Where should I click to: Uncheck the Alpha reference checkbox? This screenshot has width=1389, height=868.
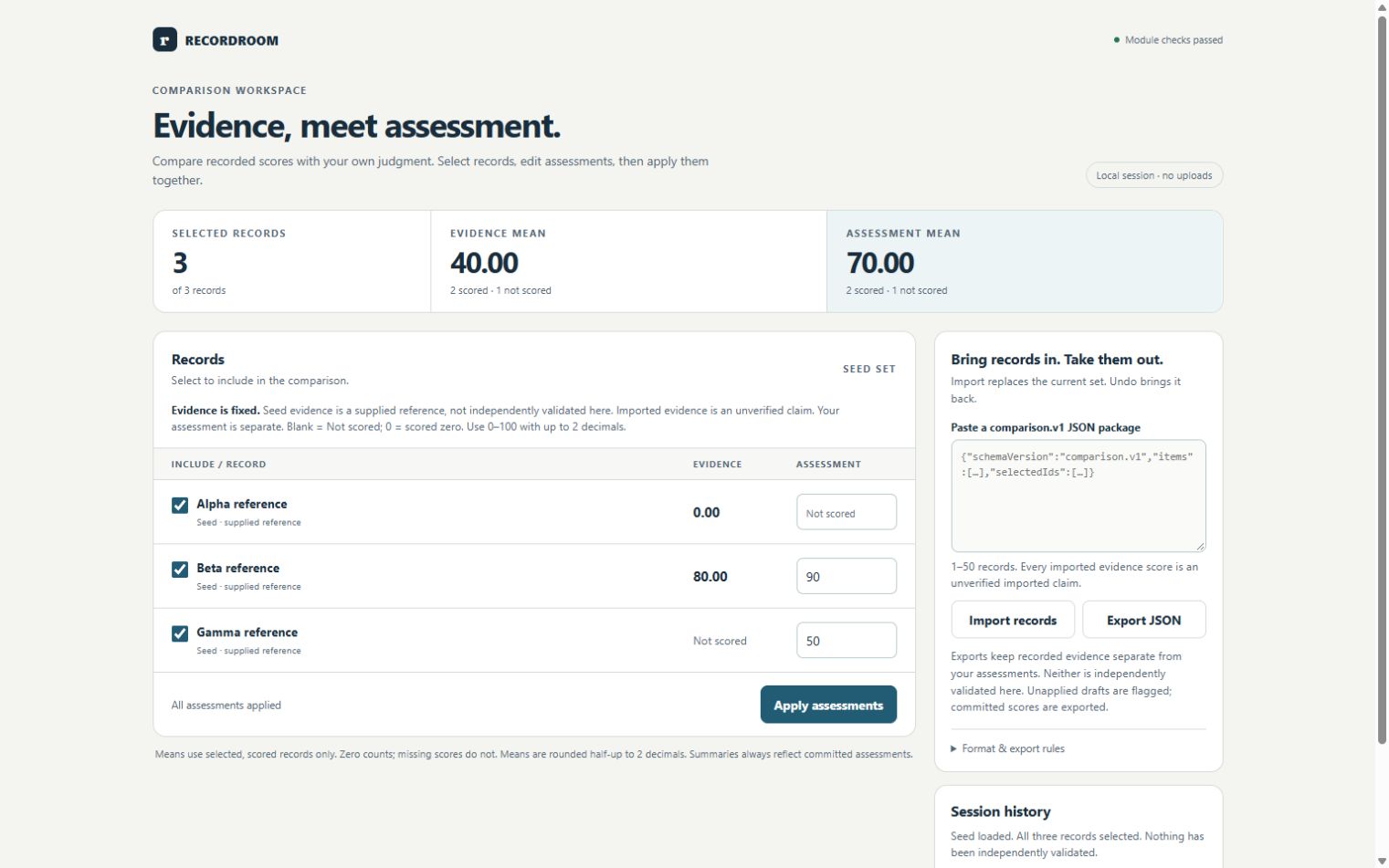click(x=180, y=505)
